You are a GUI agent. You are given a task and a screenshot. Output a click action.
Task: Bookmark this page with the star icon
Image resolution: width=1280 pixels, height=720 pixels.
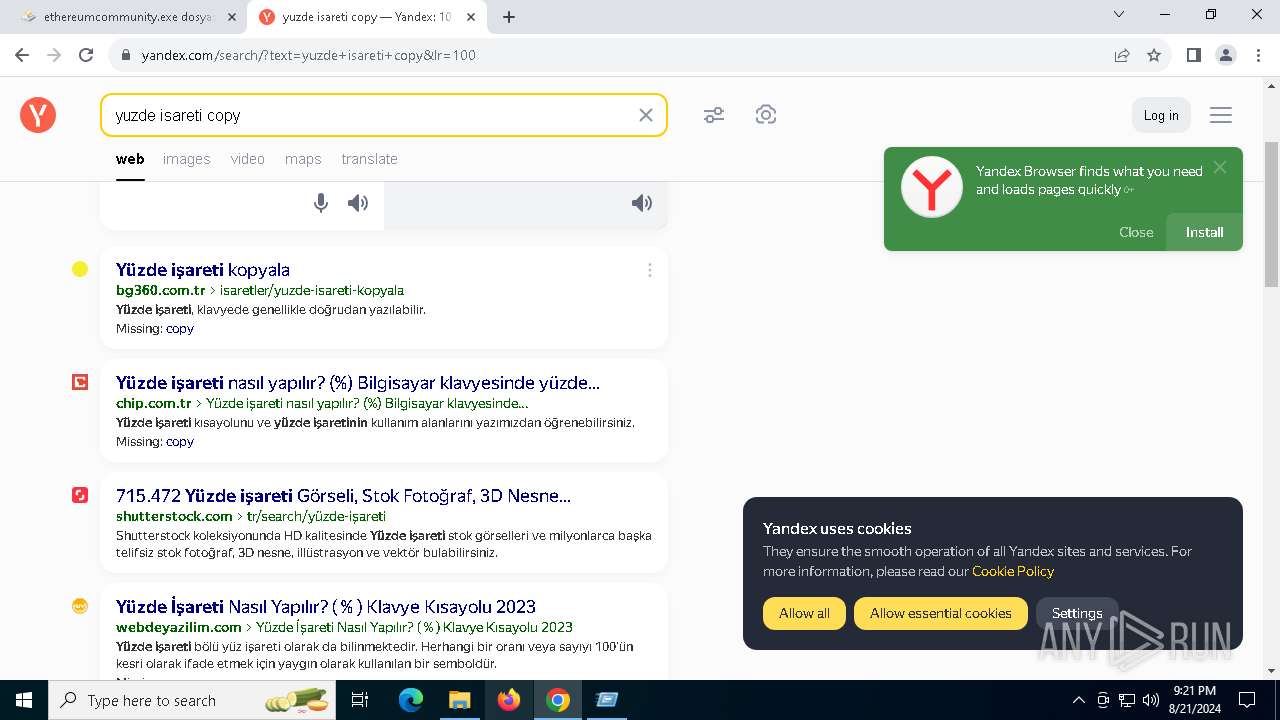click(1154, 55)
